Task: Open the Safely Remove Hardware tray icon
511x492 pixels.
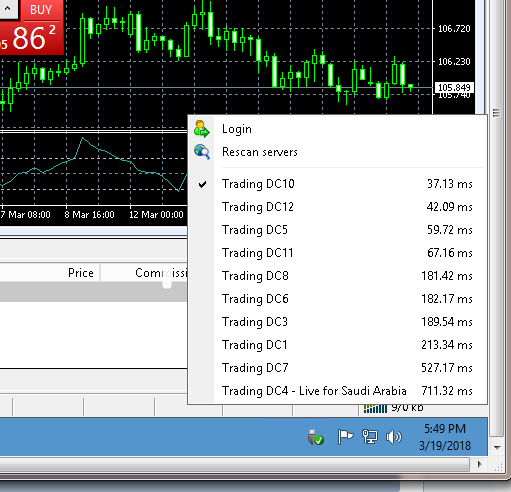Action: 315,437
